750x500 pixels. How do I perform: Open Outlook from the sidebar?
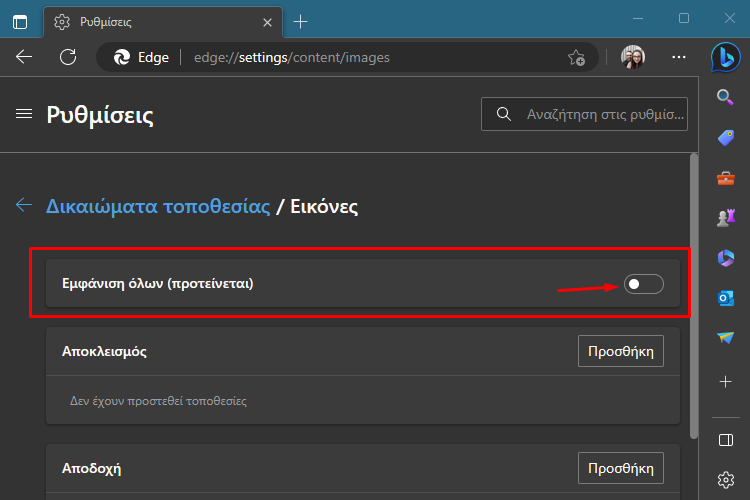pyautogui.click(x=726, y=298)
